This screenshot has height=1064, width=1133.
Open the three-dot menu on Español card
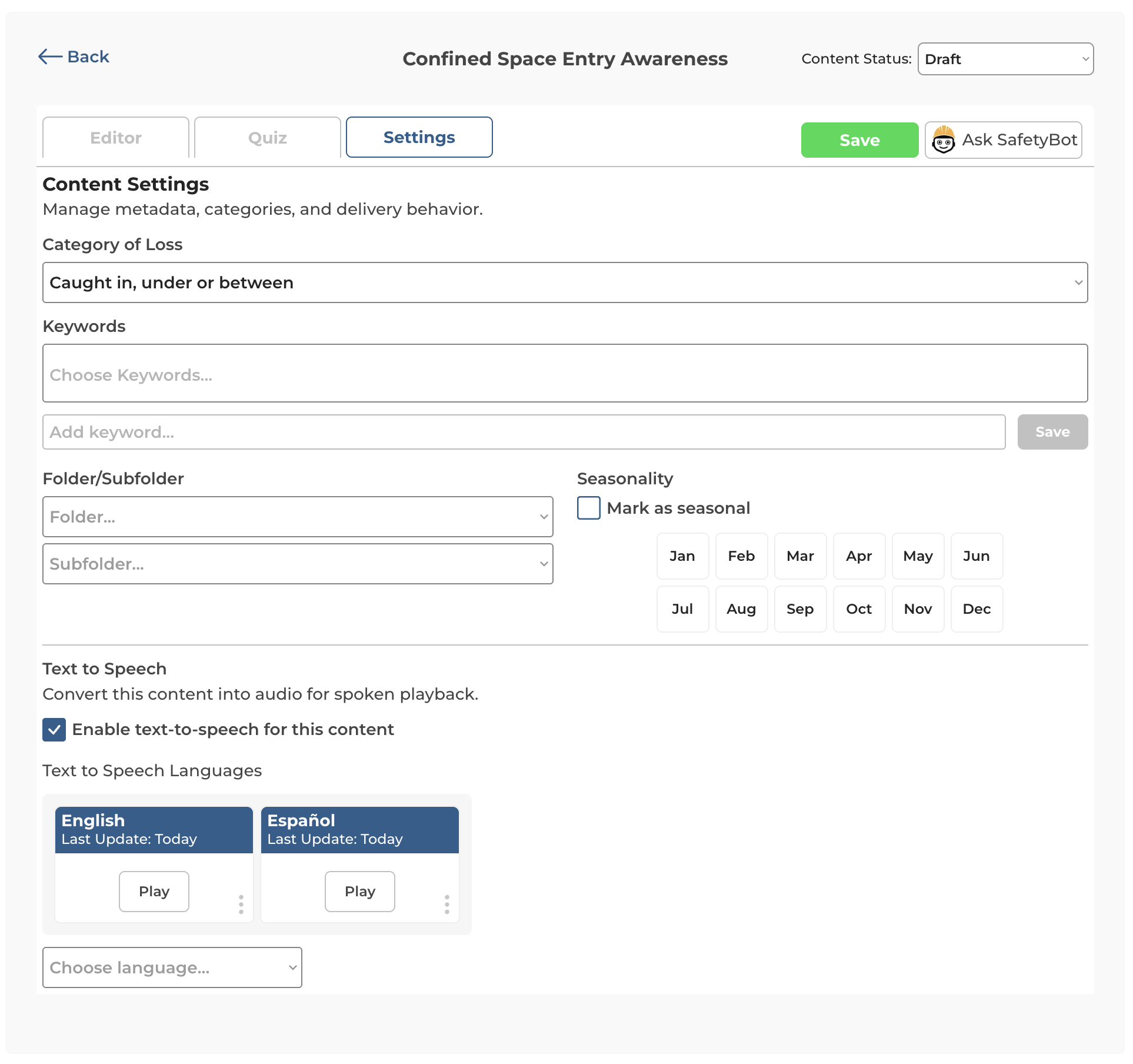coord(446,905)
